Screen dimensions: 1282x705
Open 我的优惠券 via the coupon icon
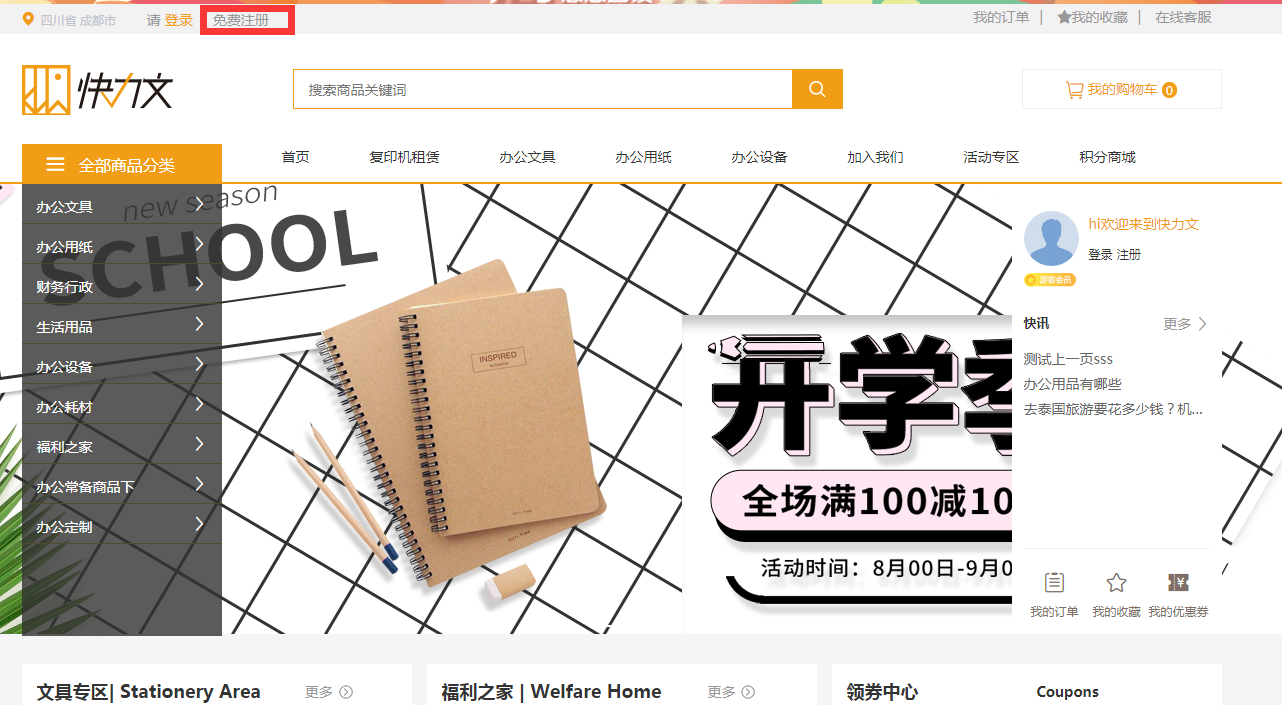tap(1177, 582)
